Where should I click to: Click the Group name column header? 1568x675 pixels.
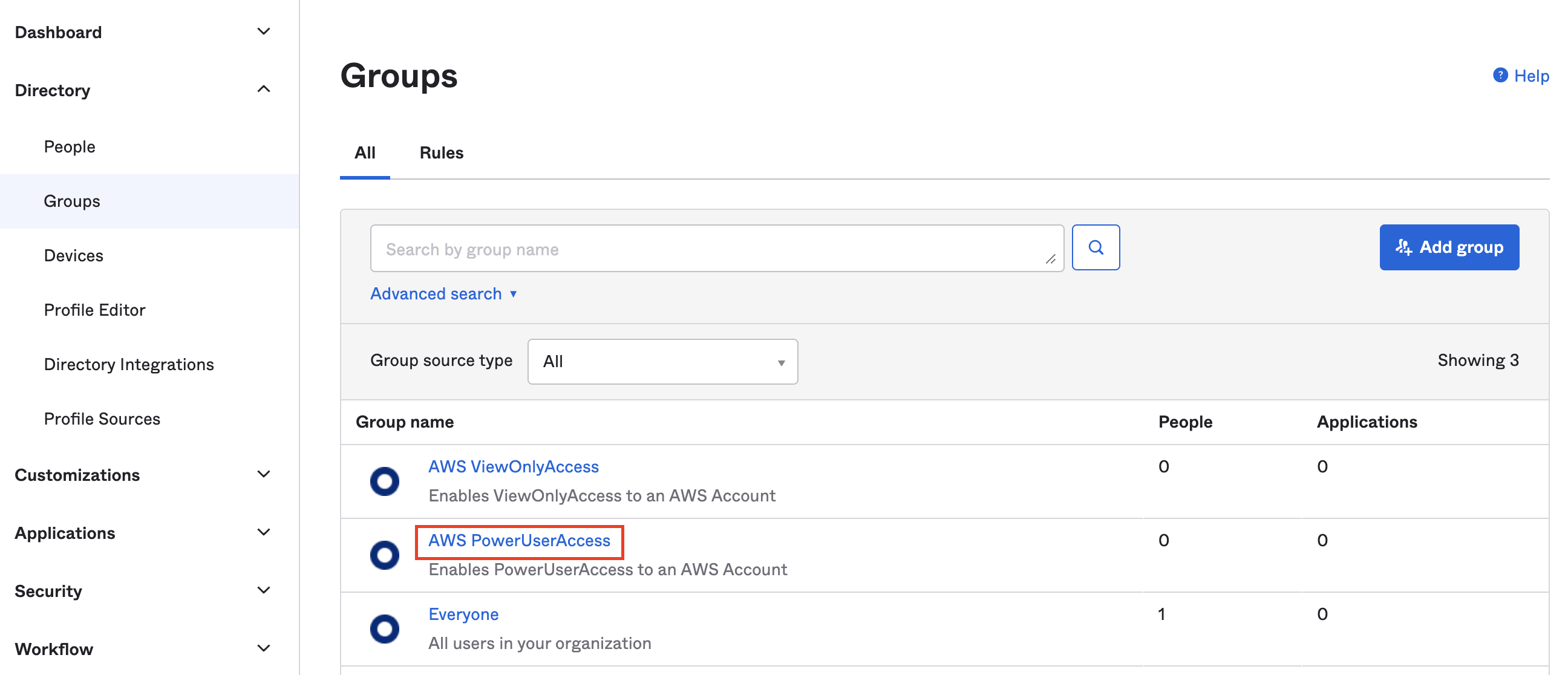tap(404, 422)
